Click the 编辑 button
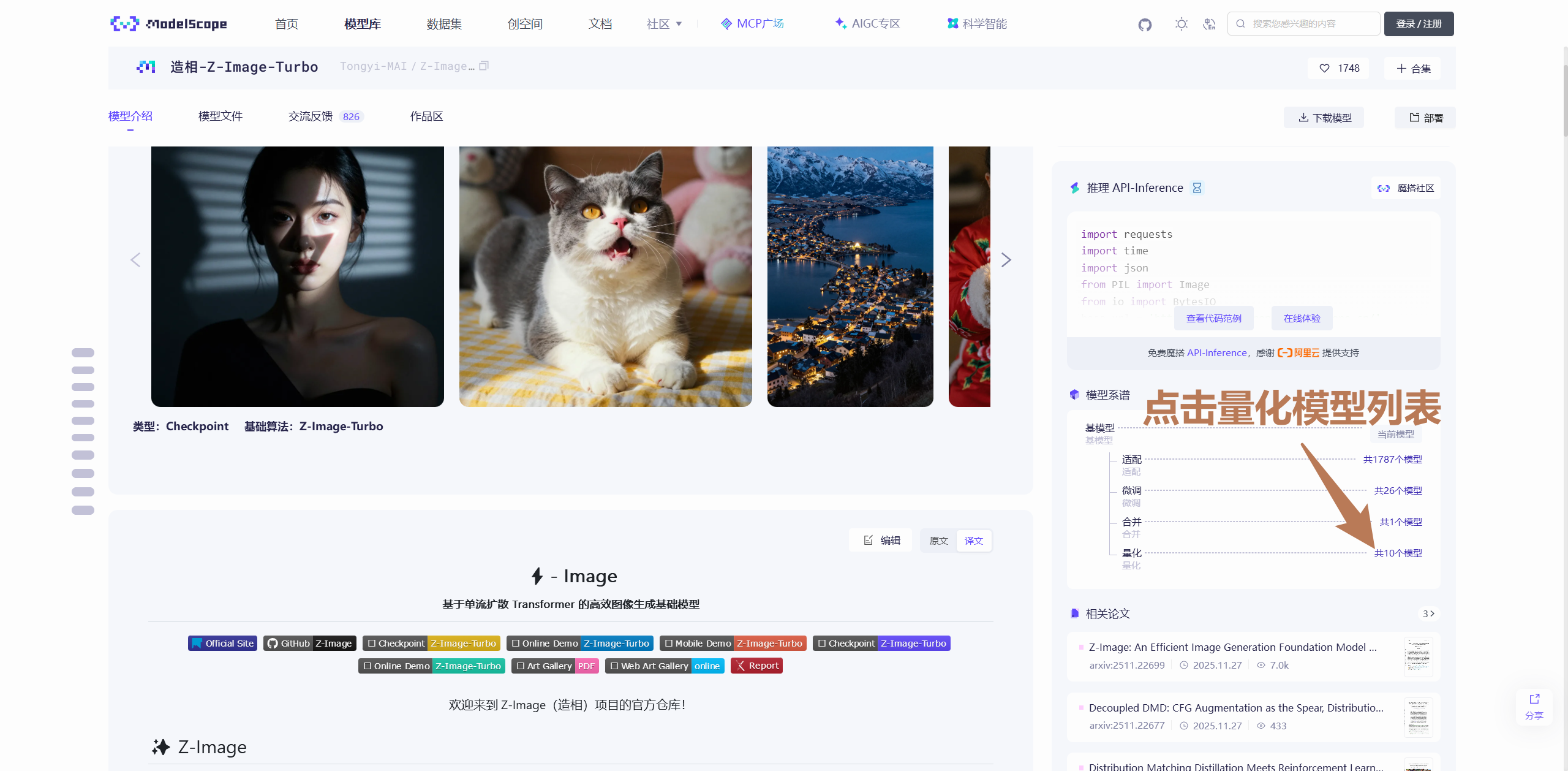 coord(881,540)
